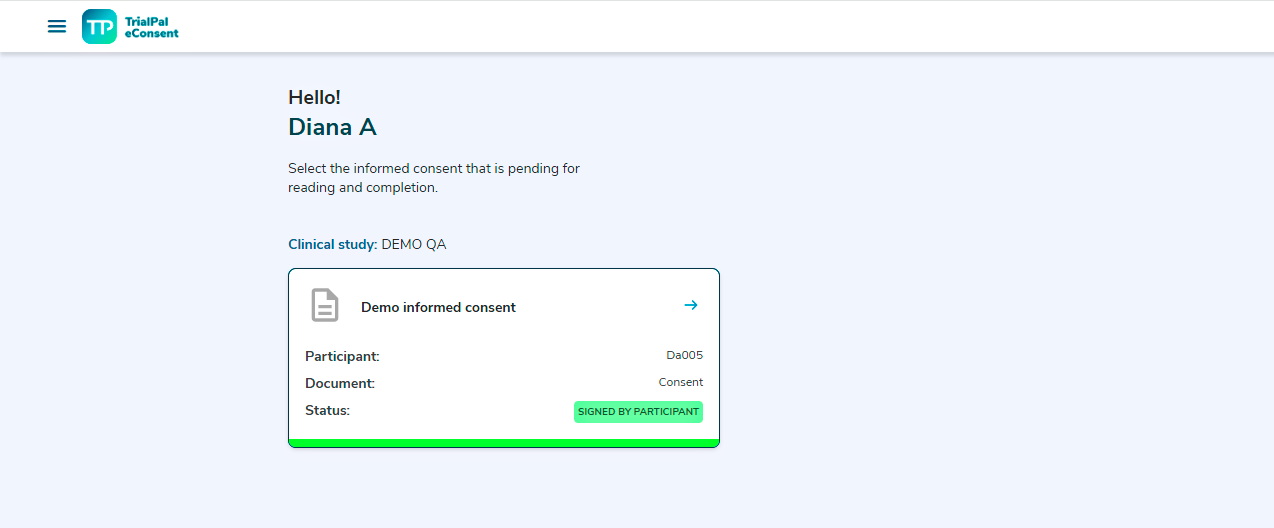Click the Participant label on the card
The height and width of the screenshot is (528, 1274).
342,356
